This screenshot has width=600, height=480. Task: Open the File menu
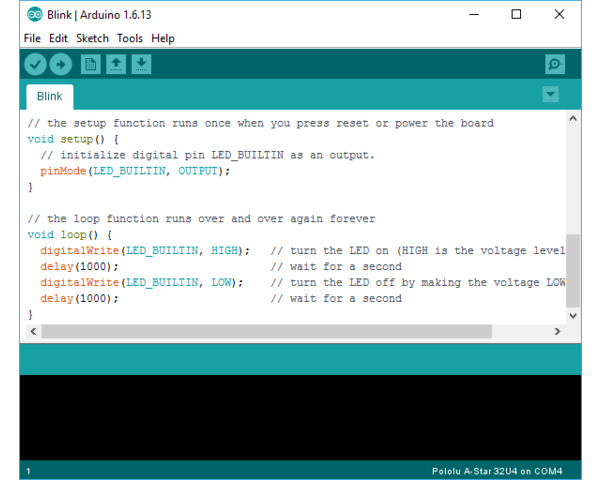click(x=32, y=38)
